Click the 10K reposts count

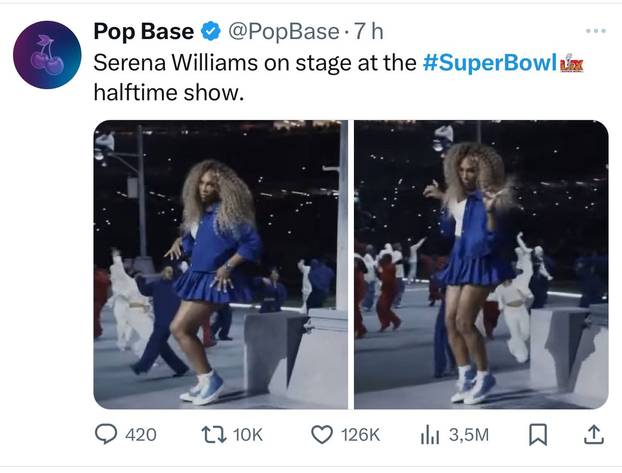pos(246,434)
